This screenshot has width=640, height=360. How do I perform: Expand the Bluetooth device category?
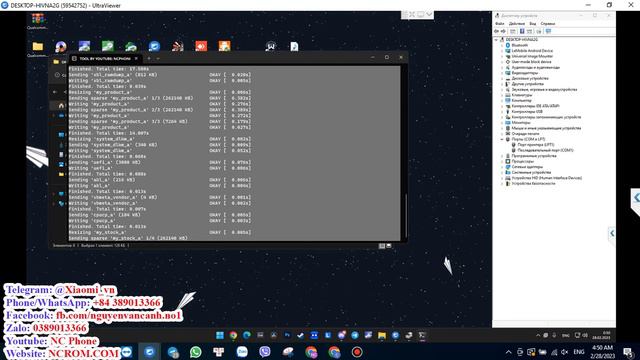(x=502, y=45)
